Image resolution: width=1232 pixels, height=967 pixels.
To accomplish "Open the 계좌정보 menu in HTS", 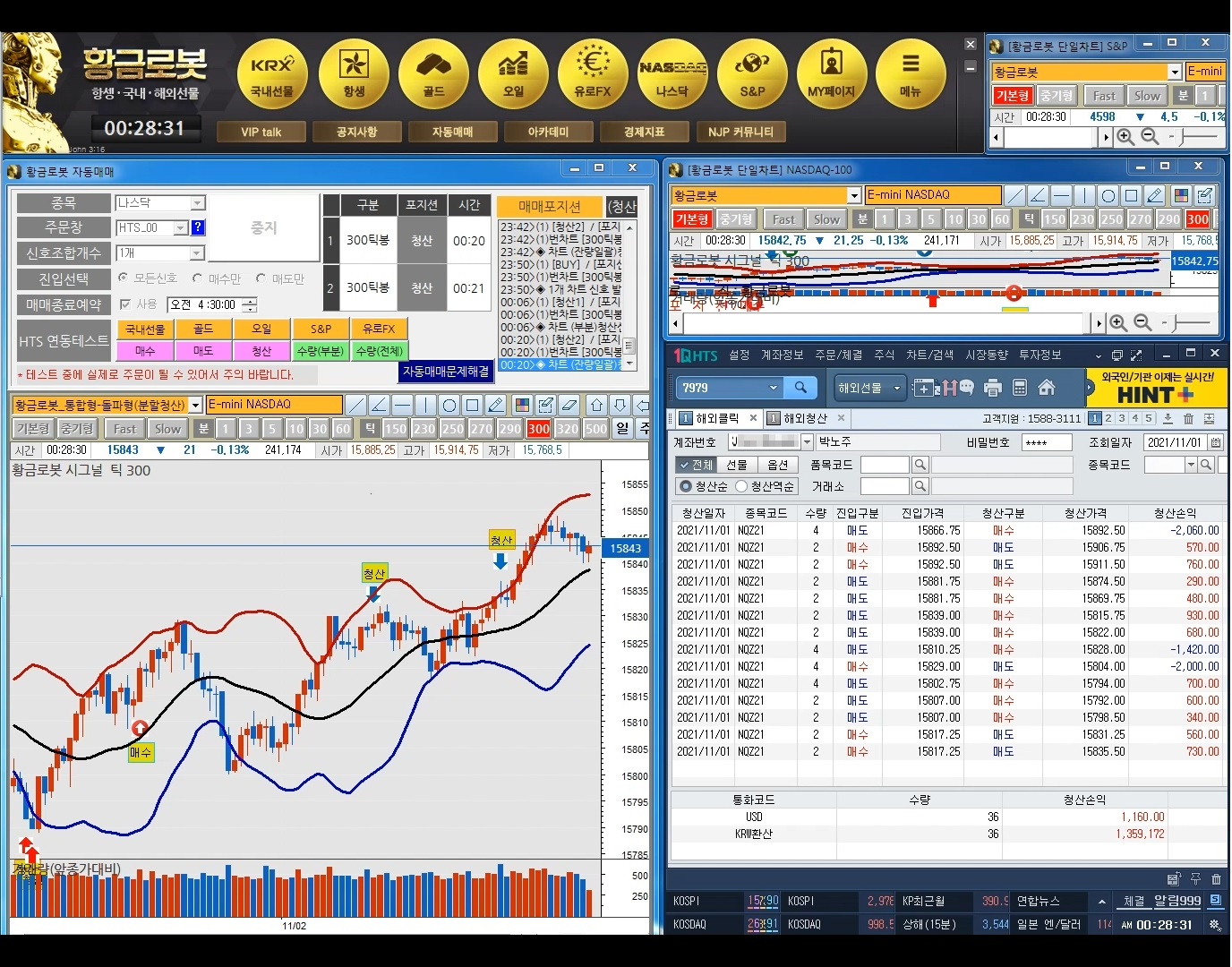I will point(783,355).
